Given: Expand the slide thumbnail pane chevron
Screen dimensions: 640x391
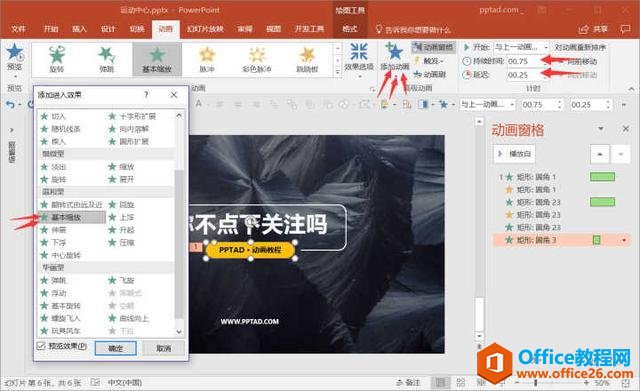Looking at the screenshot, I should 12,130.
